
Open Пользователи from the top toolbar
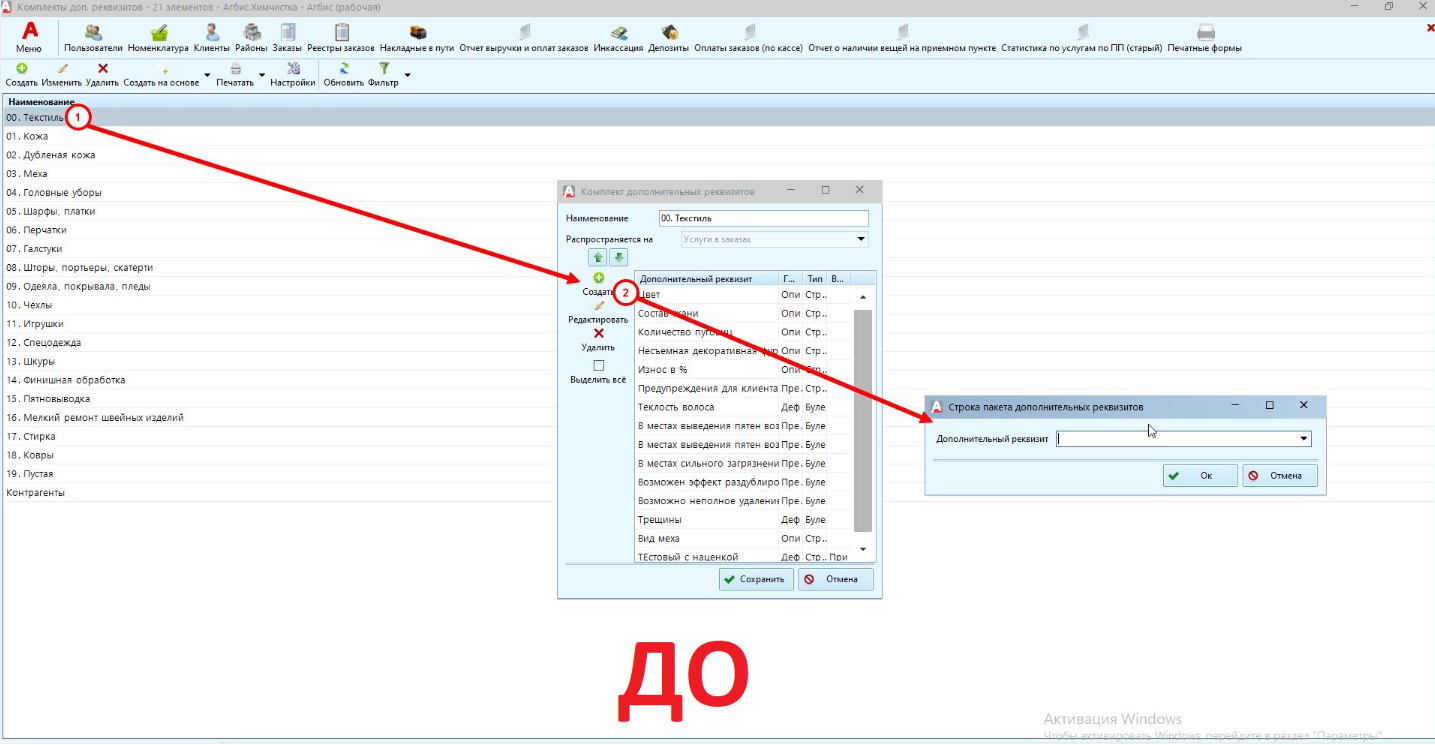coord(93,38)
